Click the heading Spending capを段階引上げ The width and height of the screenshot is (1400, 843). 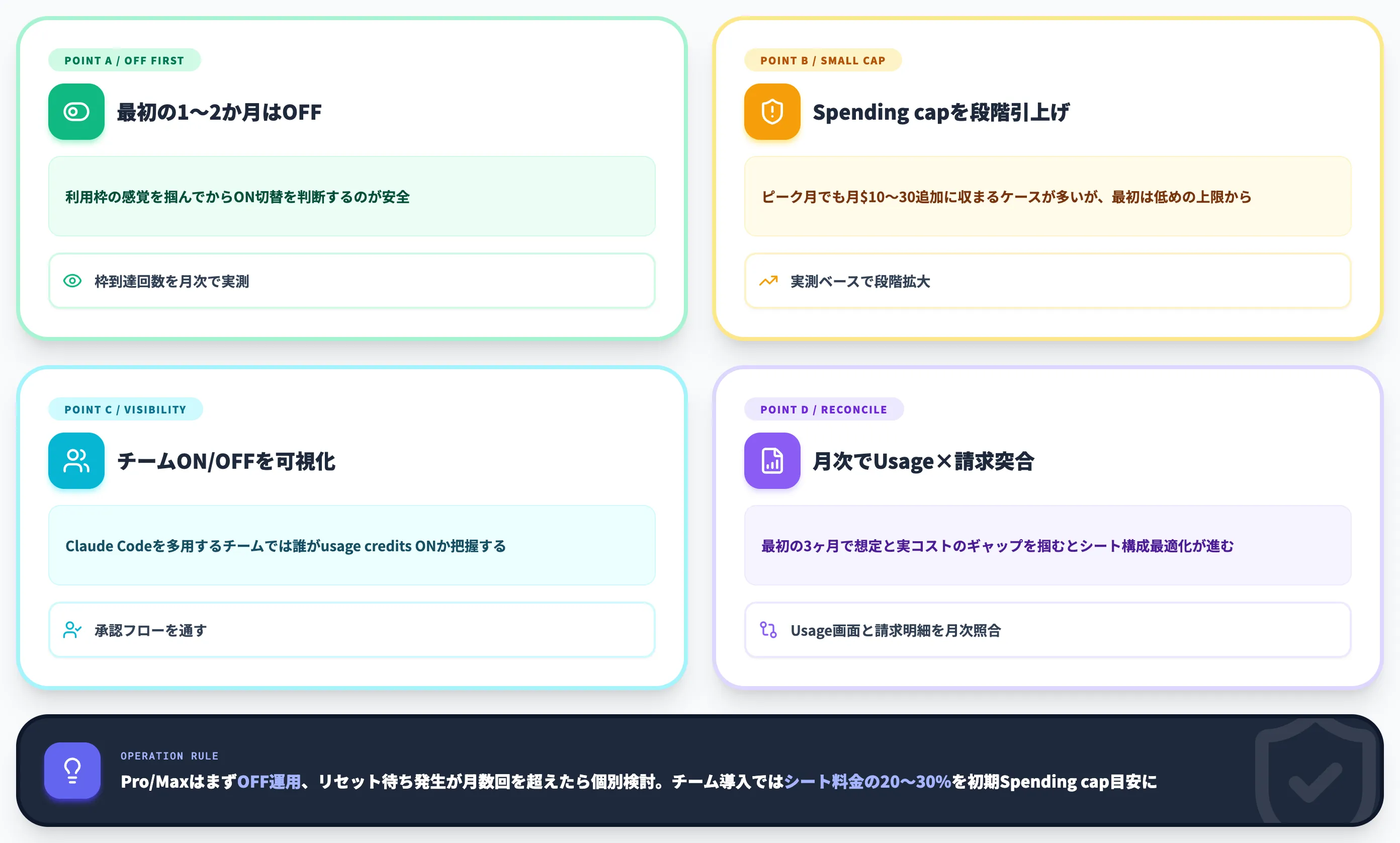point(941,112)
